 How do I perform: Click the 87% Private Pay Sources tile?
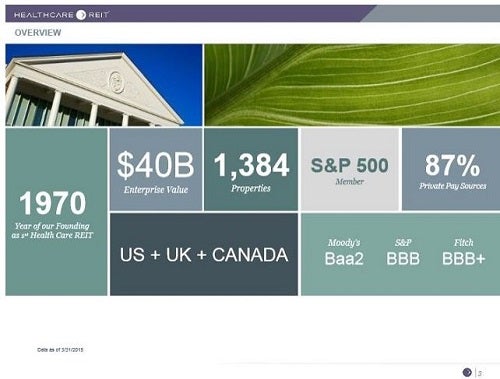coord(451,170)
